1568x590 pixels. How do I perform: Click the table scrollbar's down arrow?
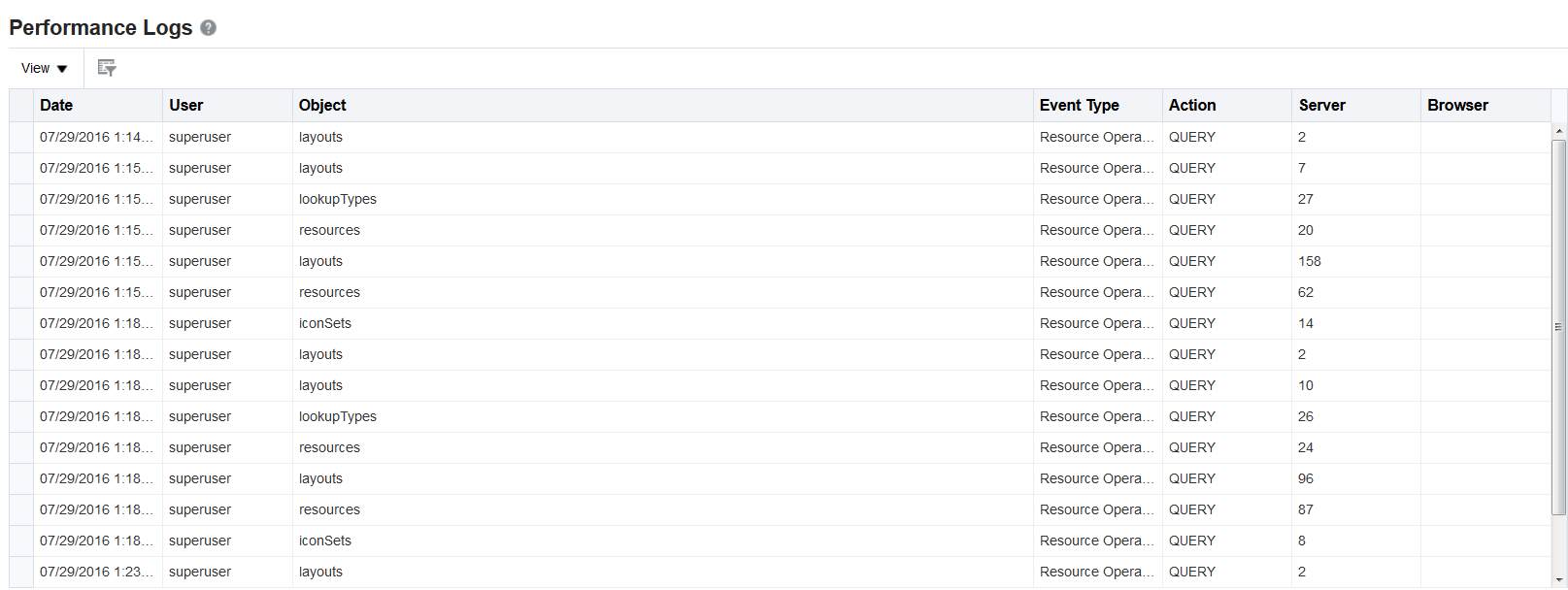(x=1559, y=581)
